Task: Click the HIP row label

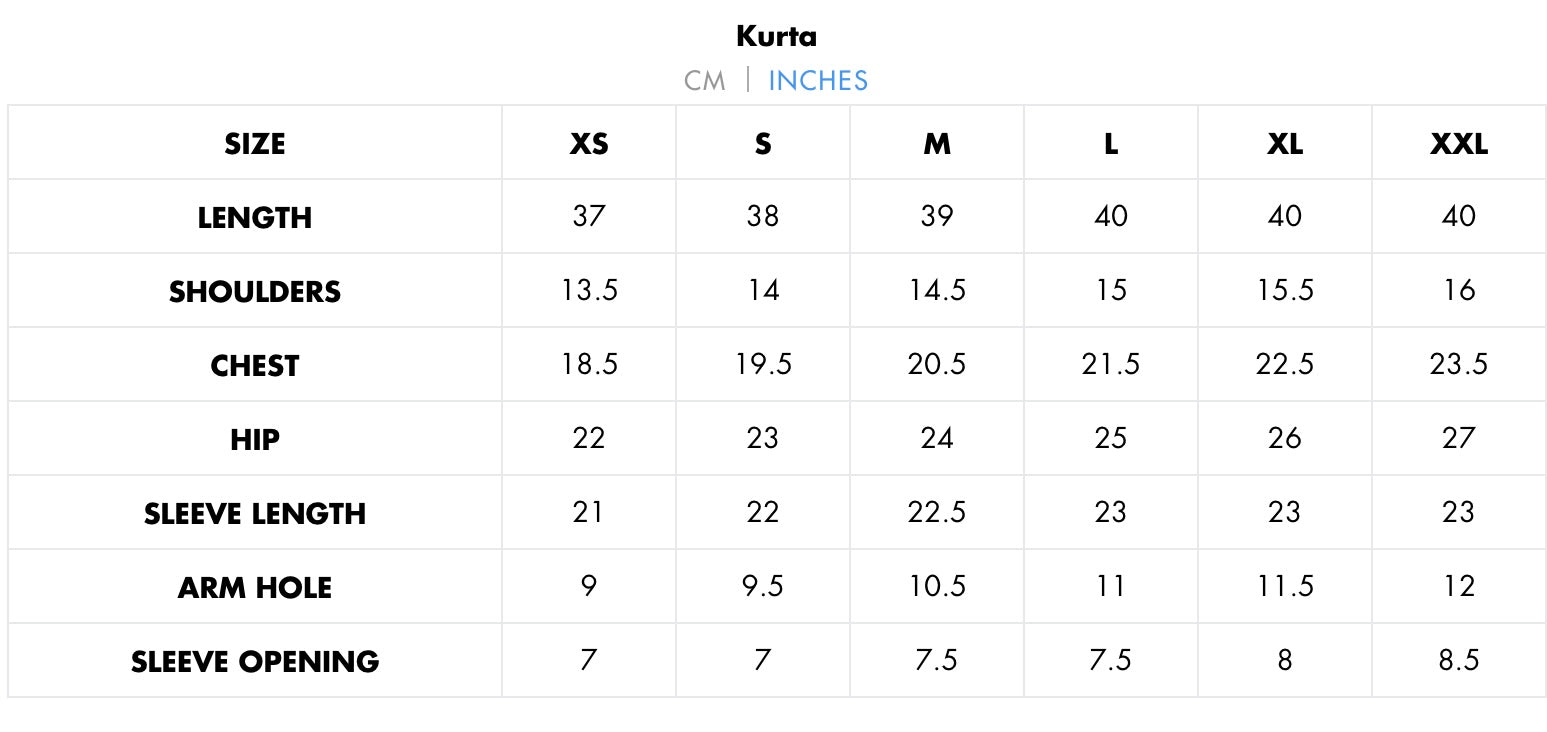Action: pyautogui.click(x=255, y=440)
